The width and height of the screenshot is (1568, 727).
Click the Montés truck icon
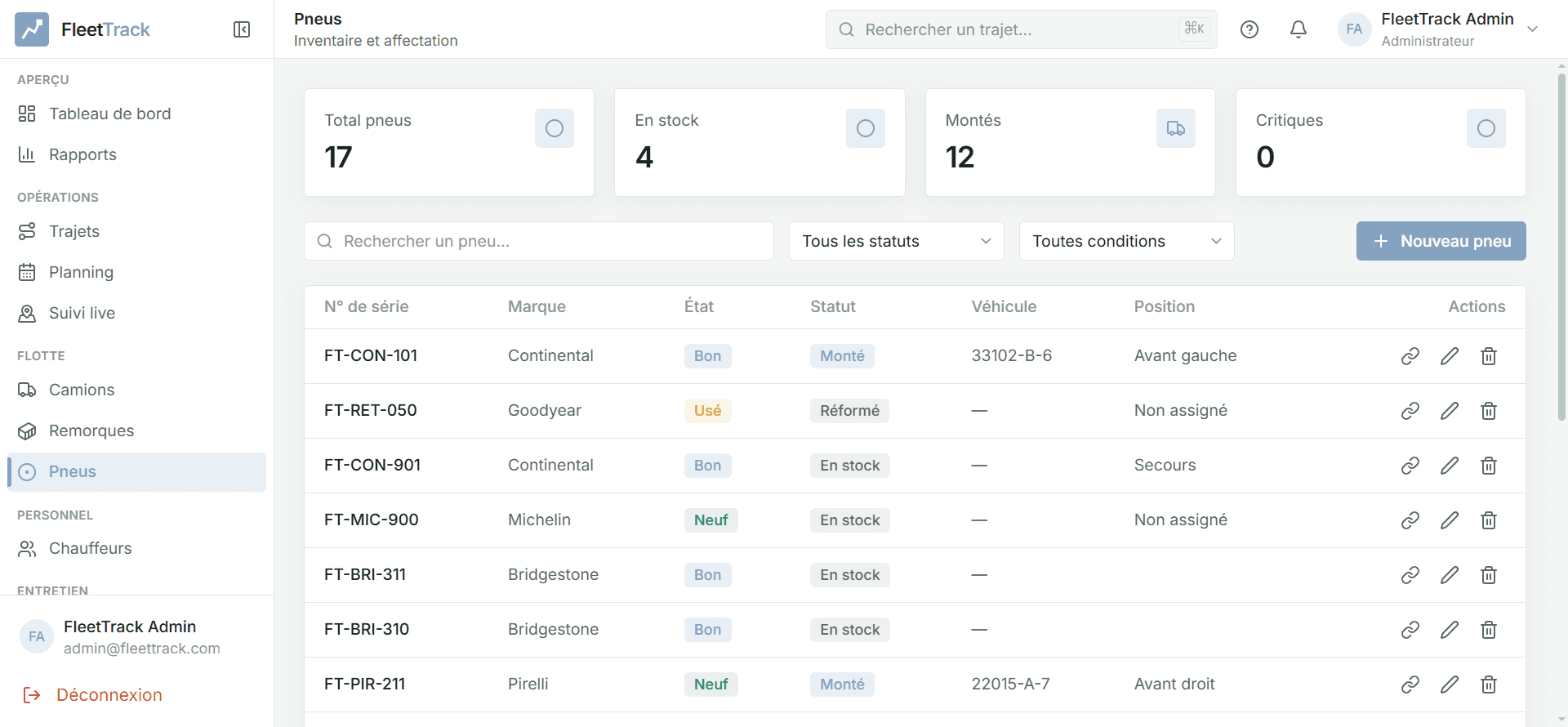point(1176,128)
